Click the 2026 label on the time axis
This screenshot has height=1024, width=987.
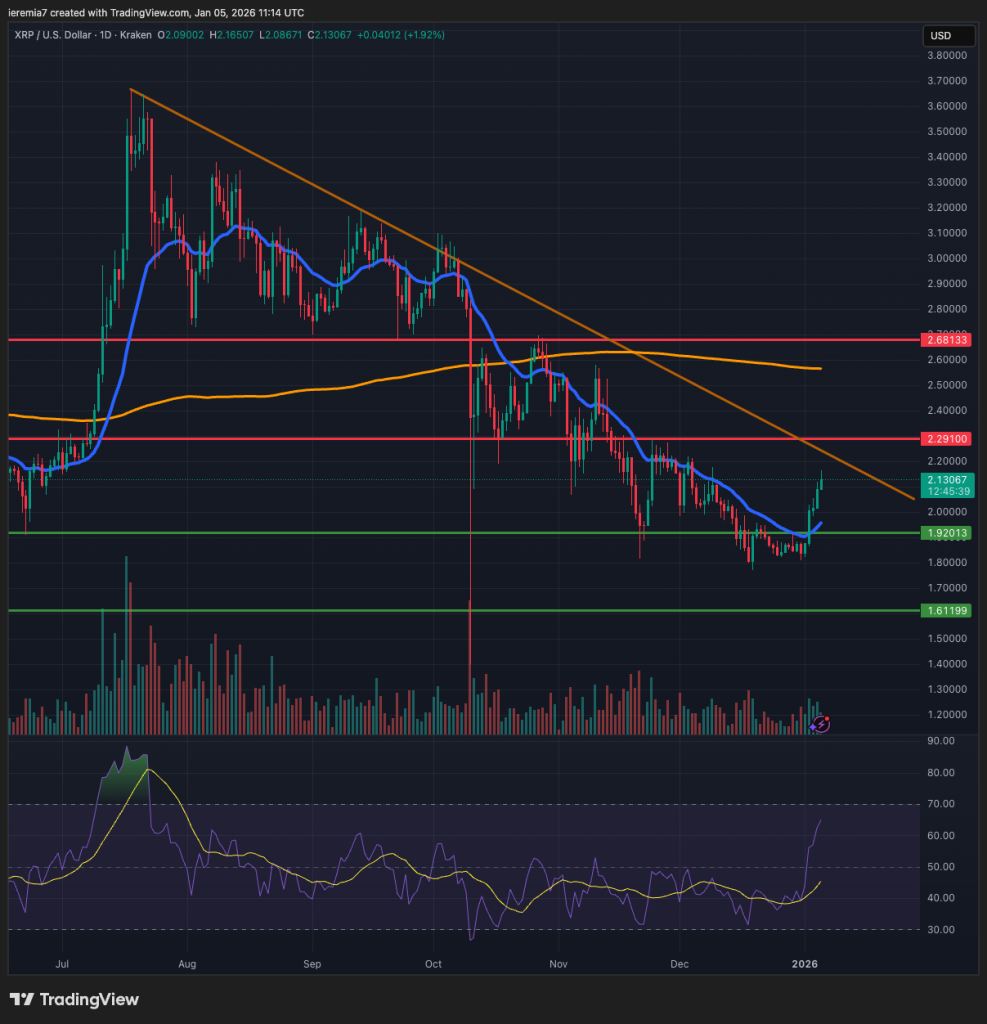point(806,964)
